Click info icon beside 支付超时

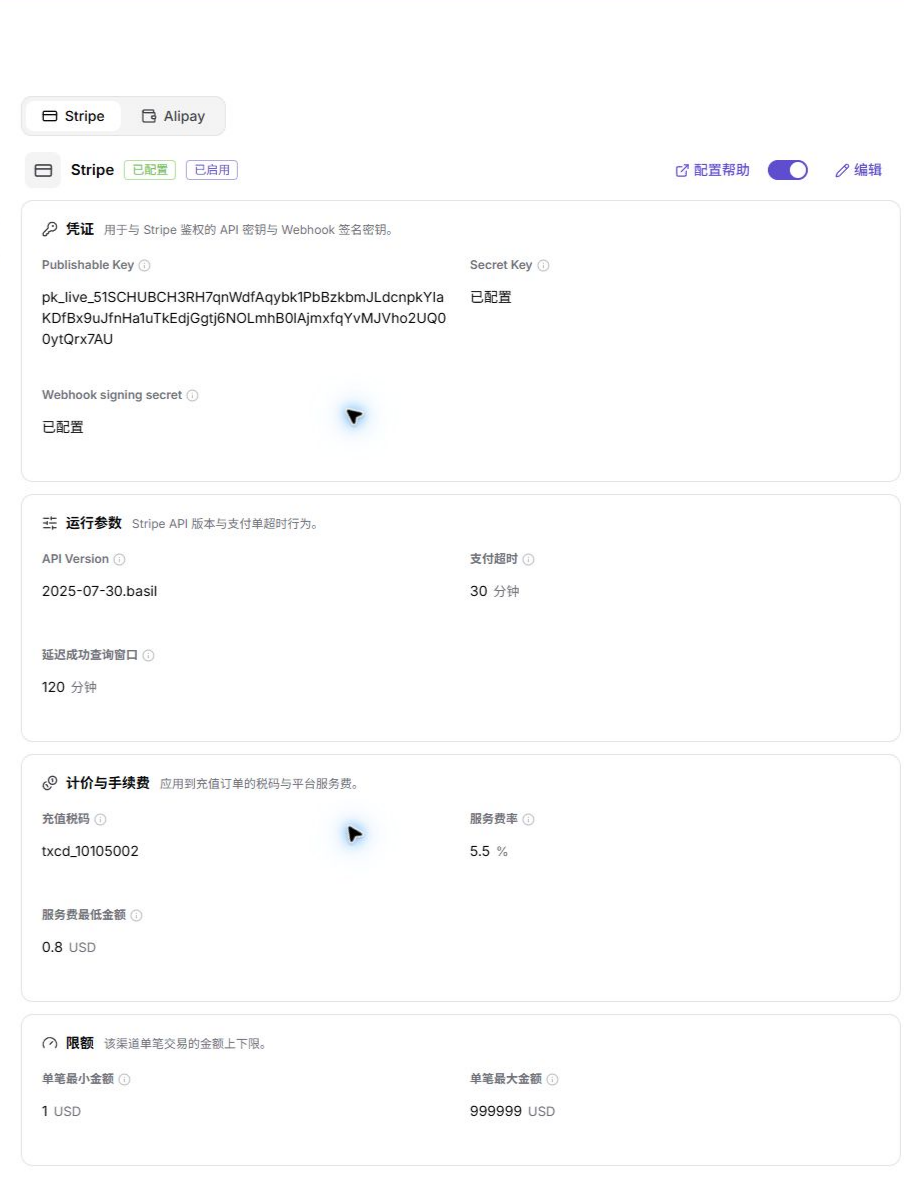529,560
